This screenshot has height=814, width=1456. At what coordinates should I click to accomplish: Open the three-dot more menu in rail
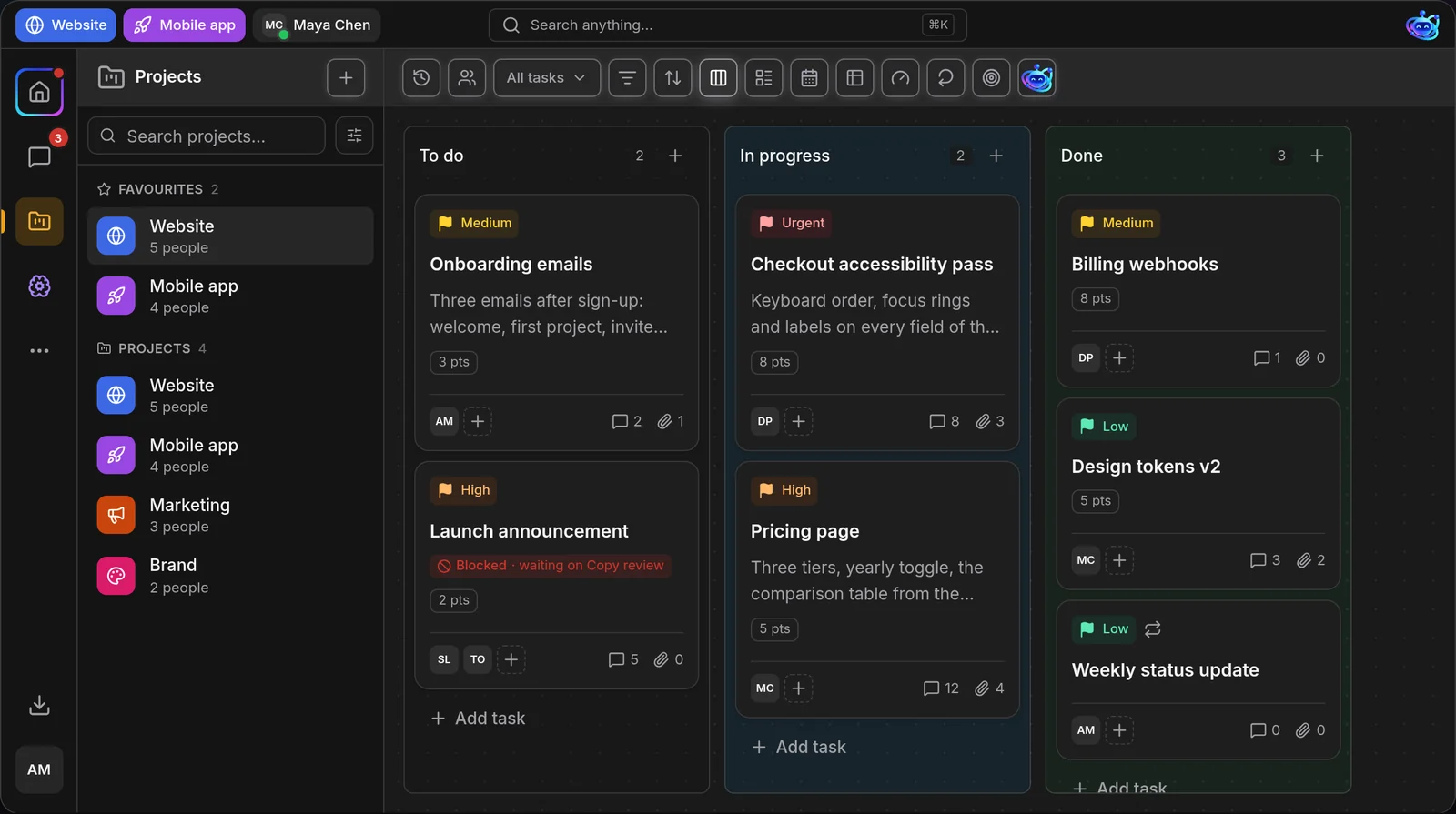tap(39, 350)
